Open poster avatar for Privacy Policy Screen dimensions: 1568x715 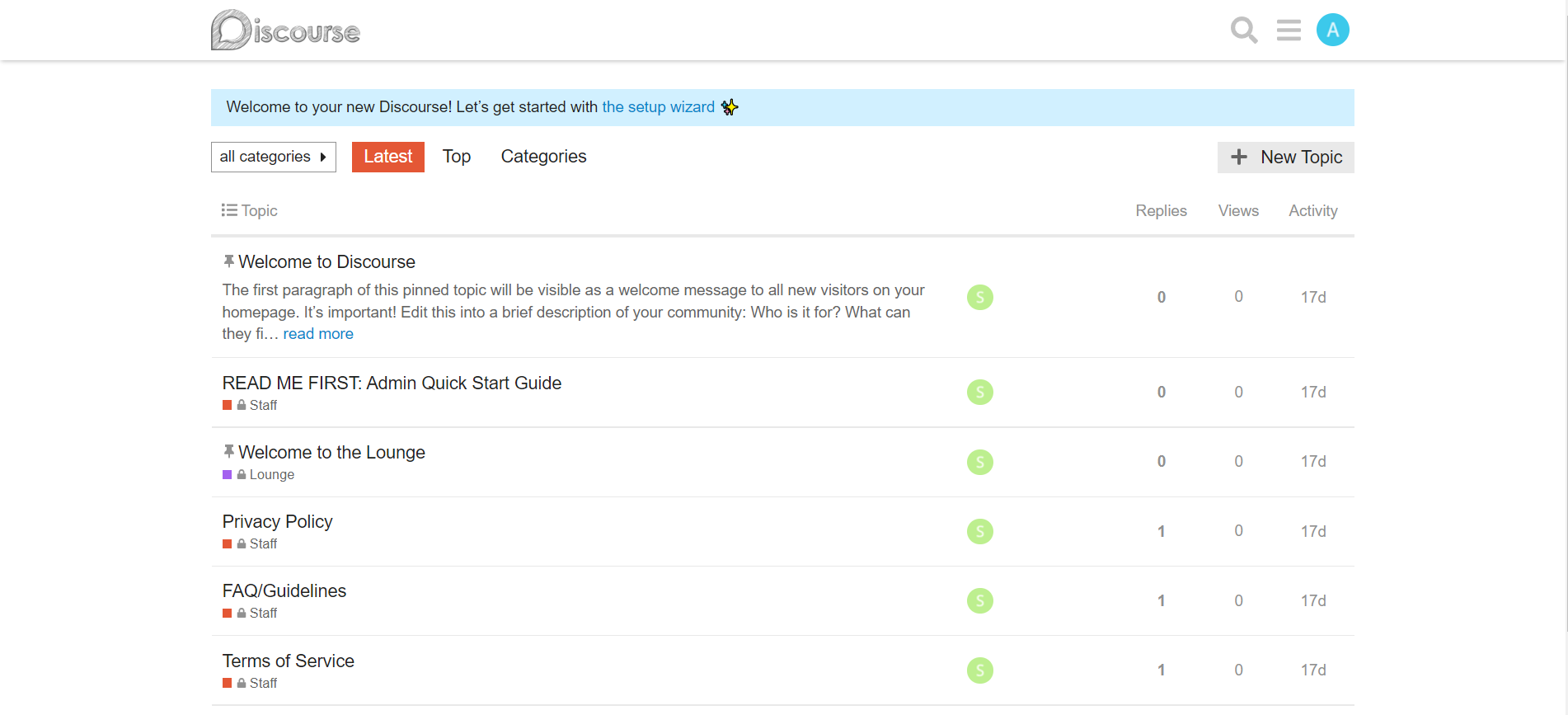979,531
